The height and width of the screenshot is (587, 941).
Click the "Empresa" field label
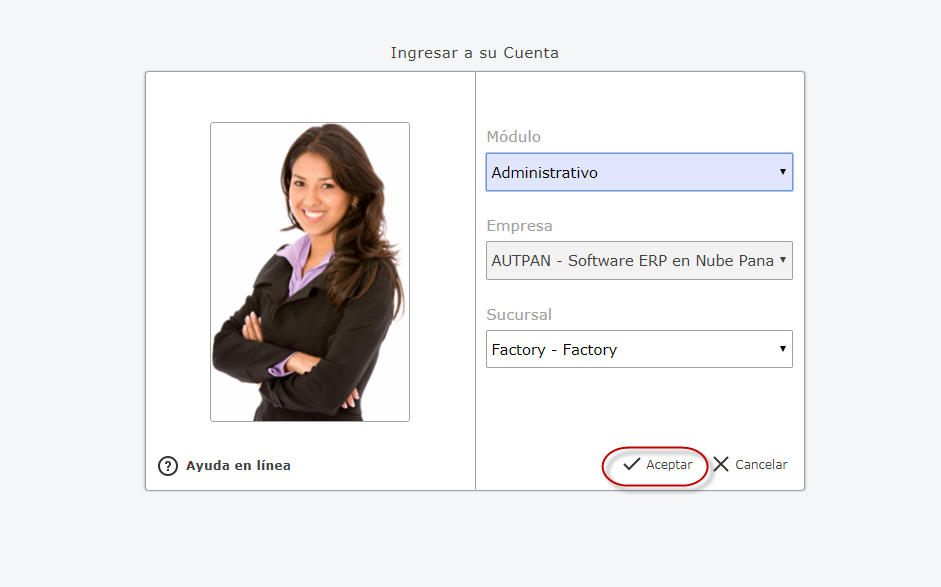point(519,226)
